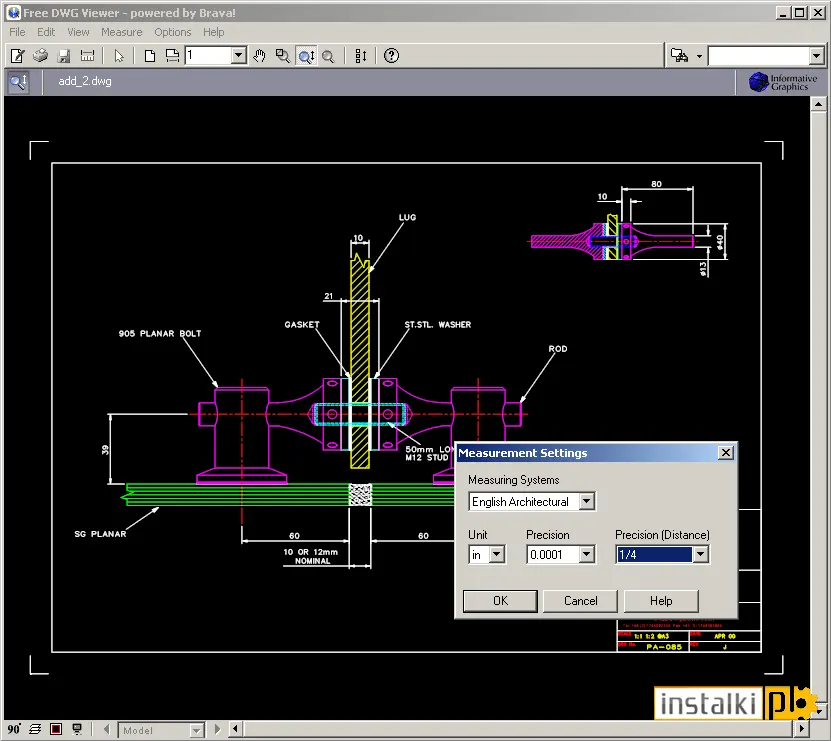Click the Informative Graphics logo
Viewport: 831px width, 741px height.
coord(782,82)
